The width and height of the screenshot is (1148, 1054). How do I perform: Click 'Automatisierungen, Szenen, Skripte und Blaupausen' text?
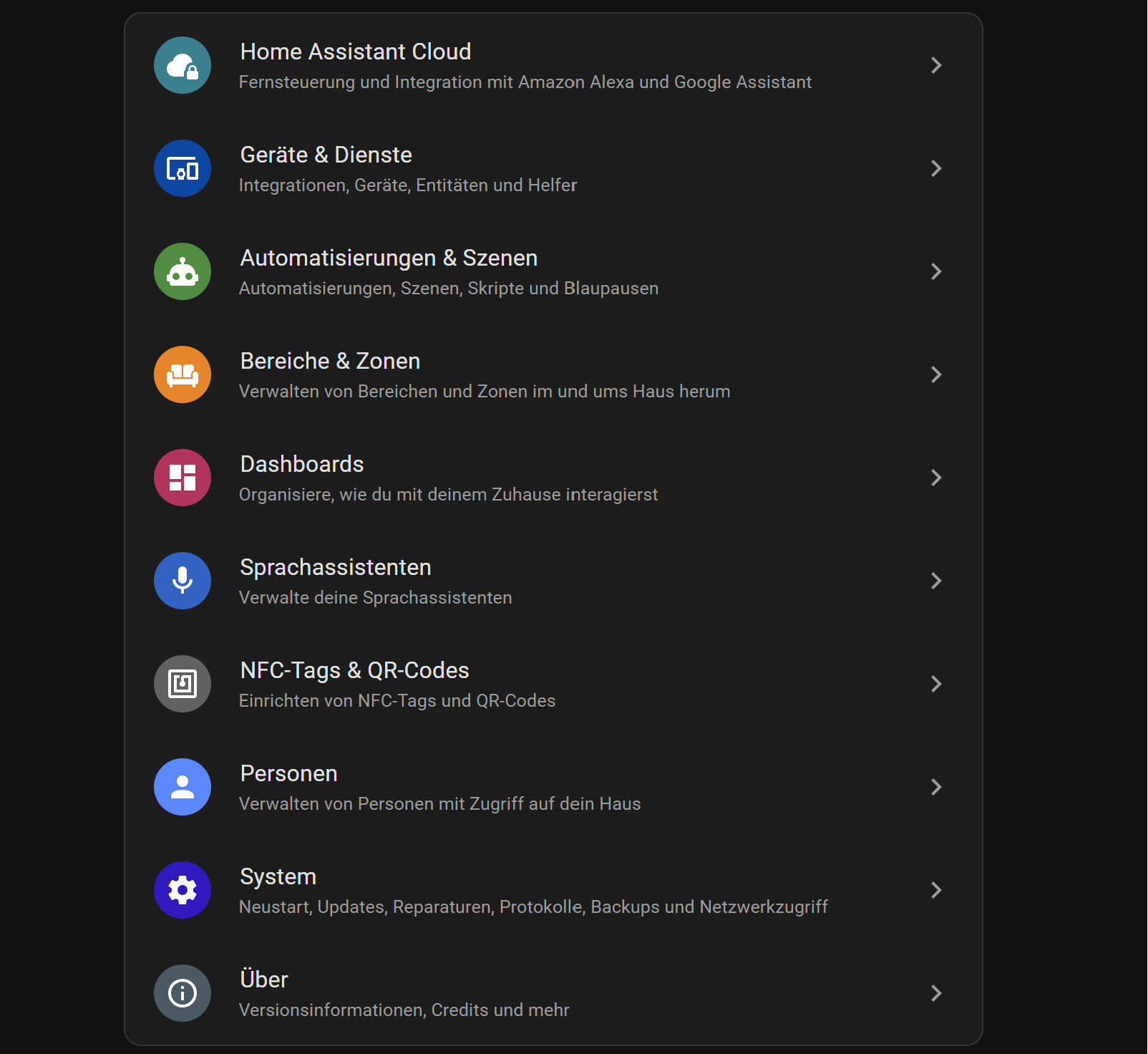coord(449,289)
